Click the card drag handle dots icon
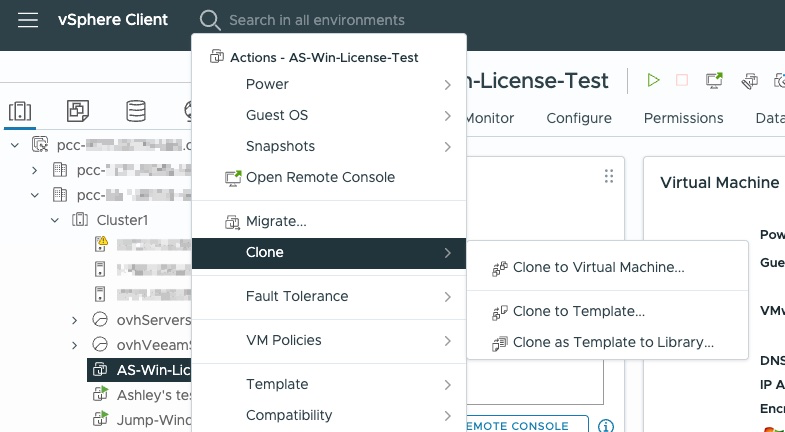This screenshot has width=785, height=432. coord(609,176)
